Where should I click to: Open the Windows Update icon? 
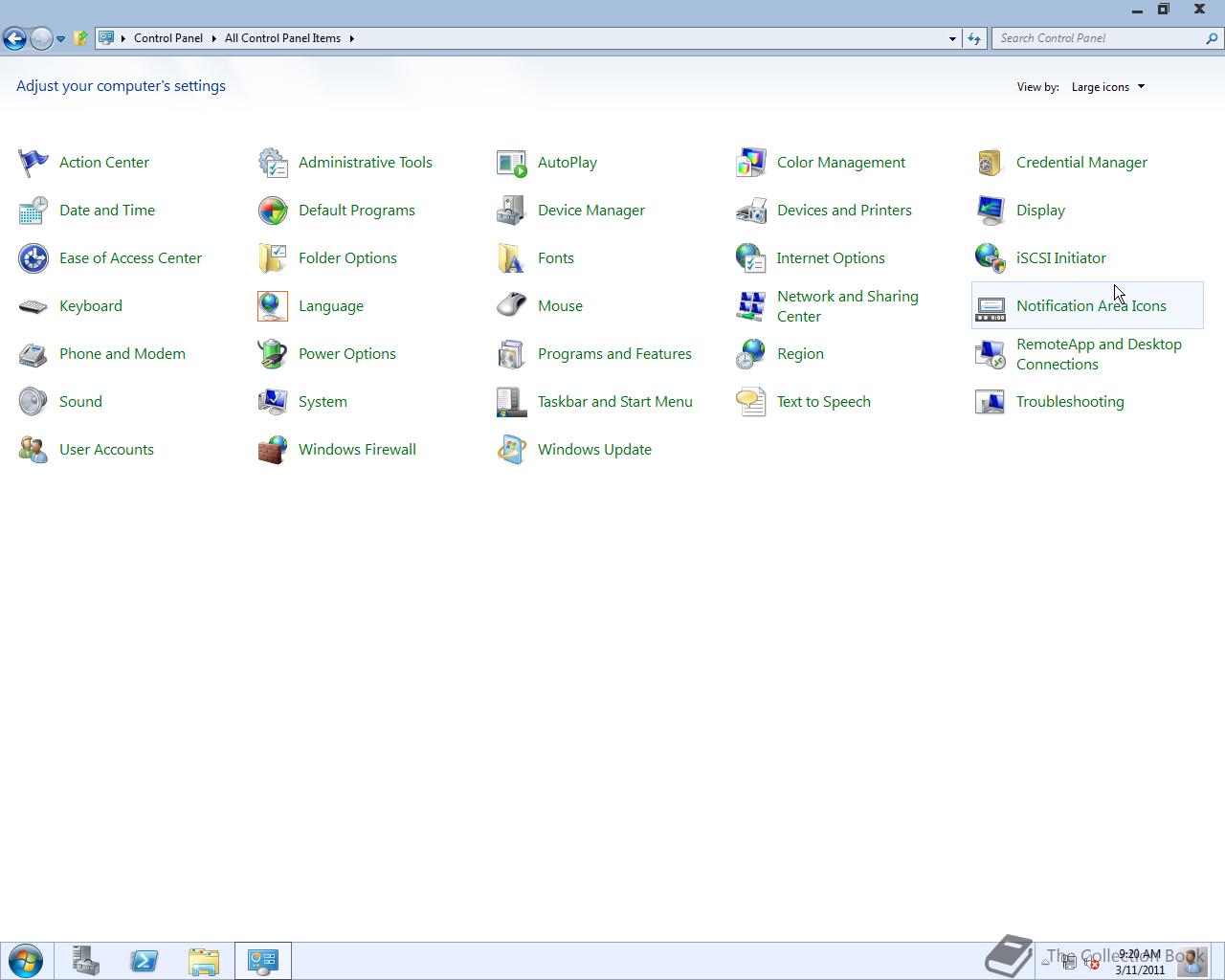tap(511, 450)
